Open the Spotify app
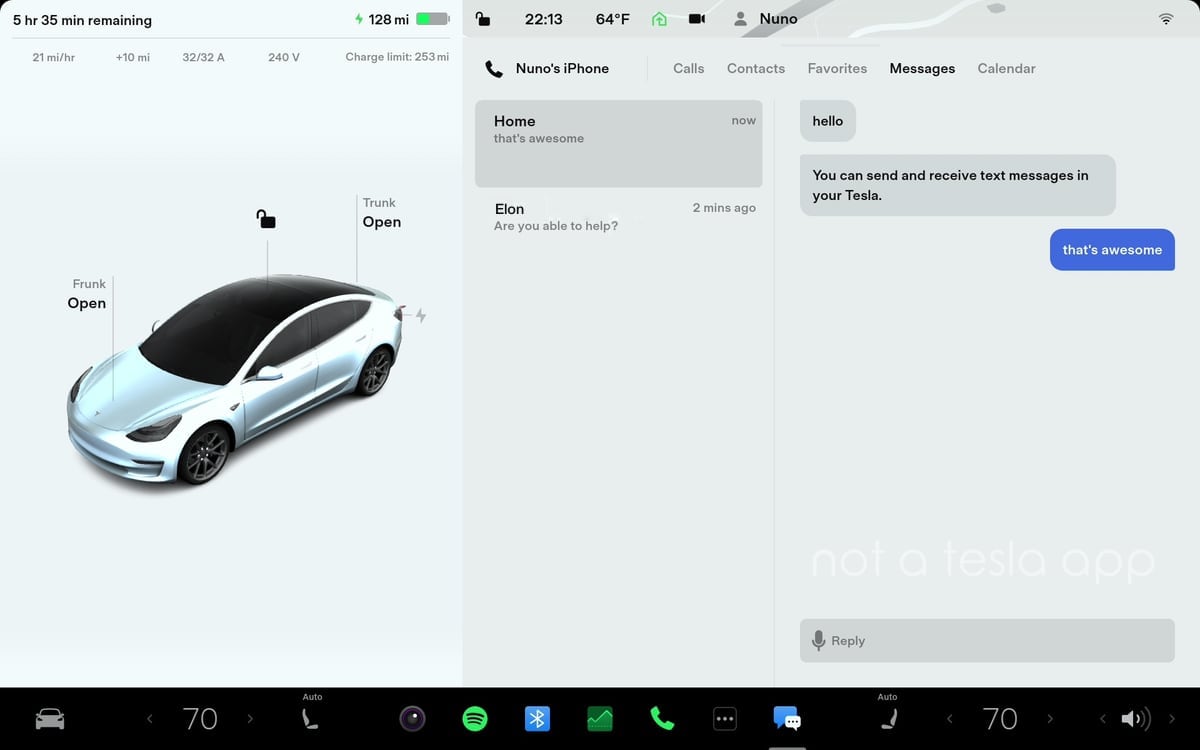 tap(475, 719)
